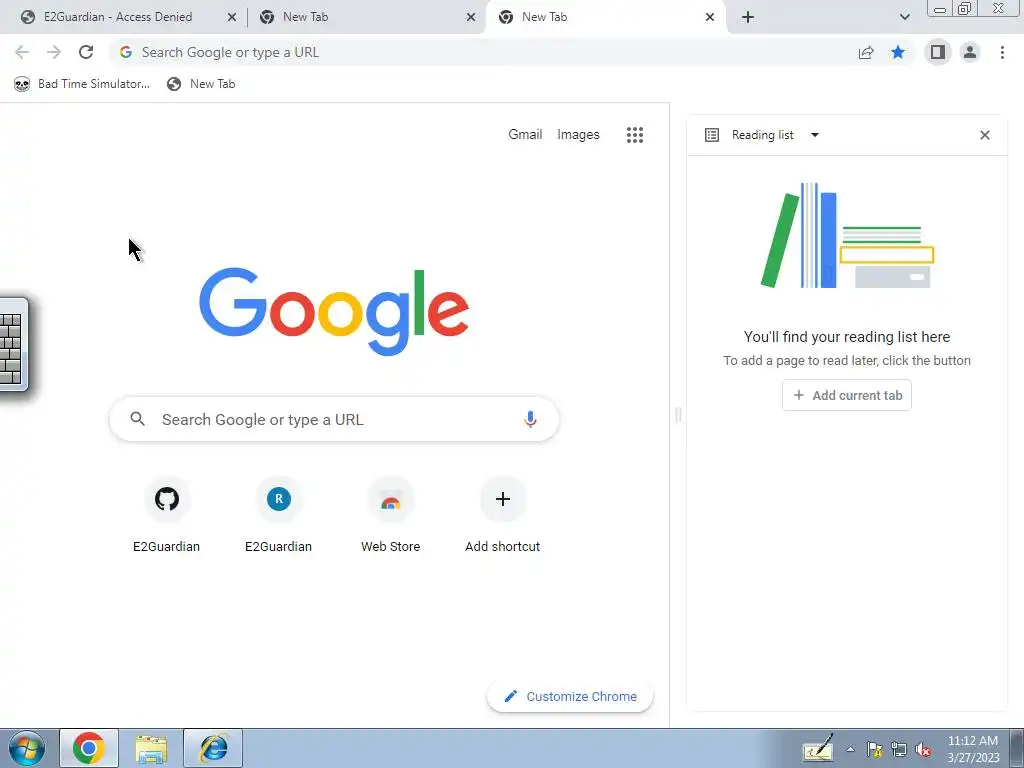The width and height of the screenshot is (1024, 768).
Task: Close the Reading list side panel
Action: 985,135
